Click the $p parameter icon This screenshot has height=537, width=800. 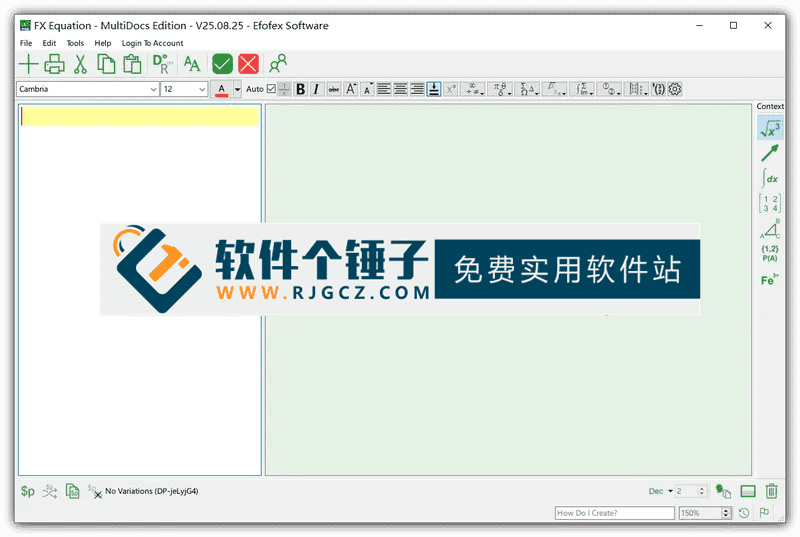tap(28, 492)
